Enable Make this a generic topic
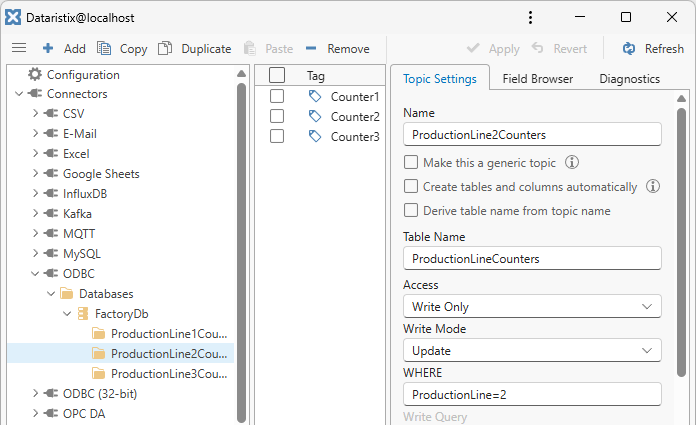 point(411,162)
